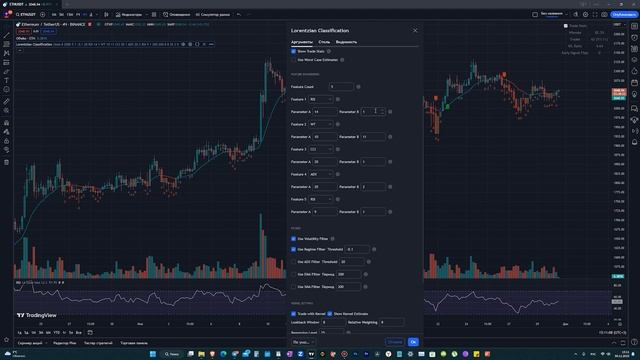The image size is (640, 360).
Task: Take chart snapshot with camera icon
Action: [604, 15]
